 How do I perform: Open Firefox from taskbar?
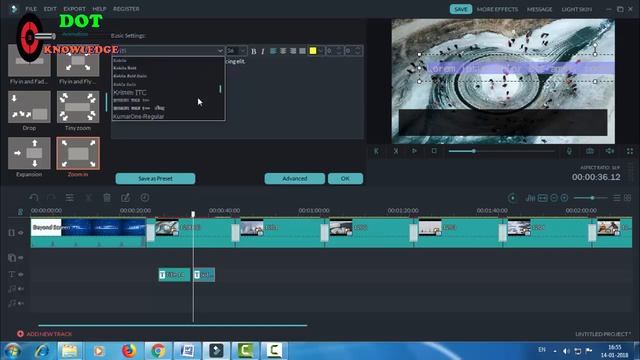click(x=129, y=351)
